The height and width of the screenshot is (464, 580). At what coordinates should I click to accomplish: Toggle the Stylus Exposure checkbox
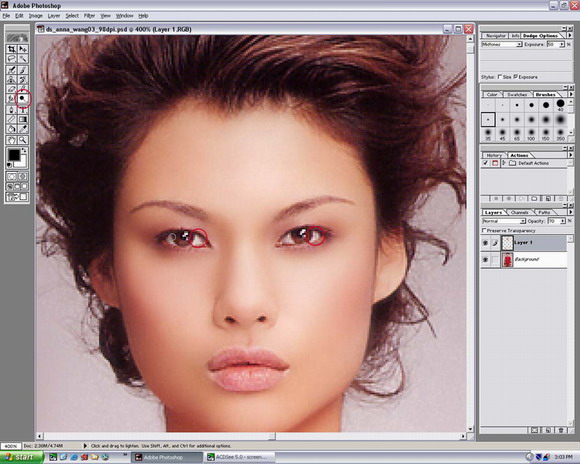(516, 77)
